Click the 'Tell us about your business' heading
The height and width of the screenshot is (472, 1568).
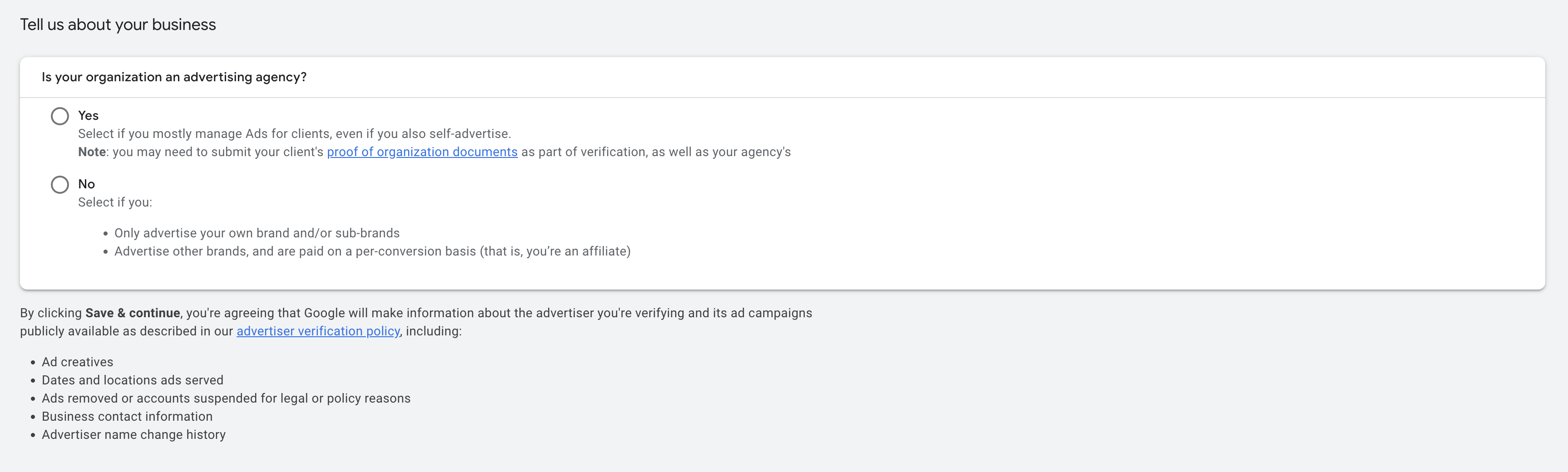point(118,25)
